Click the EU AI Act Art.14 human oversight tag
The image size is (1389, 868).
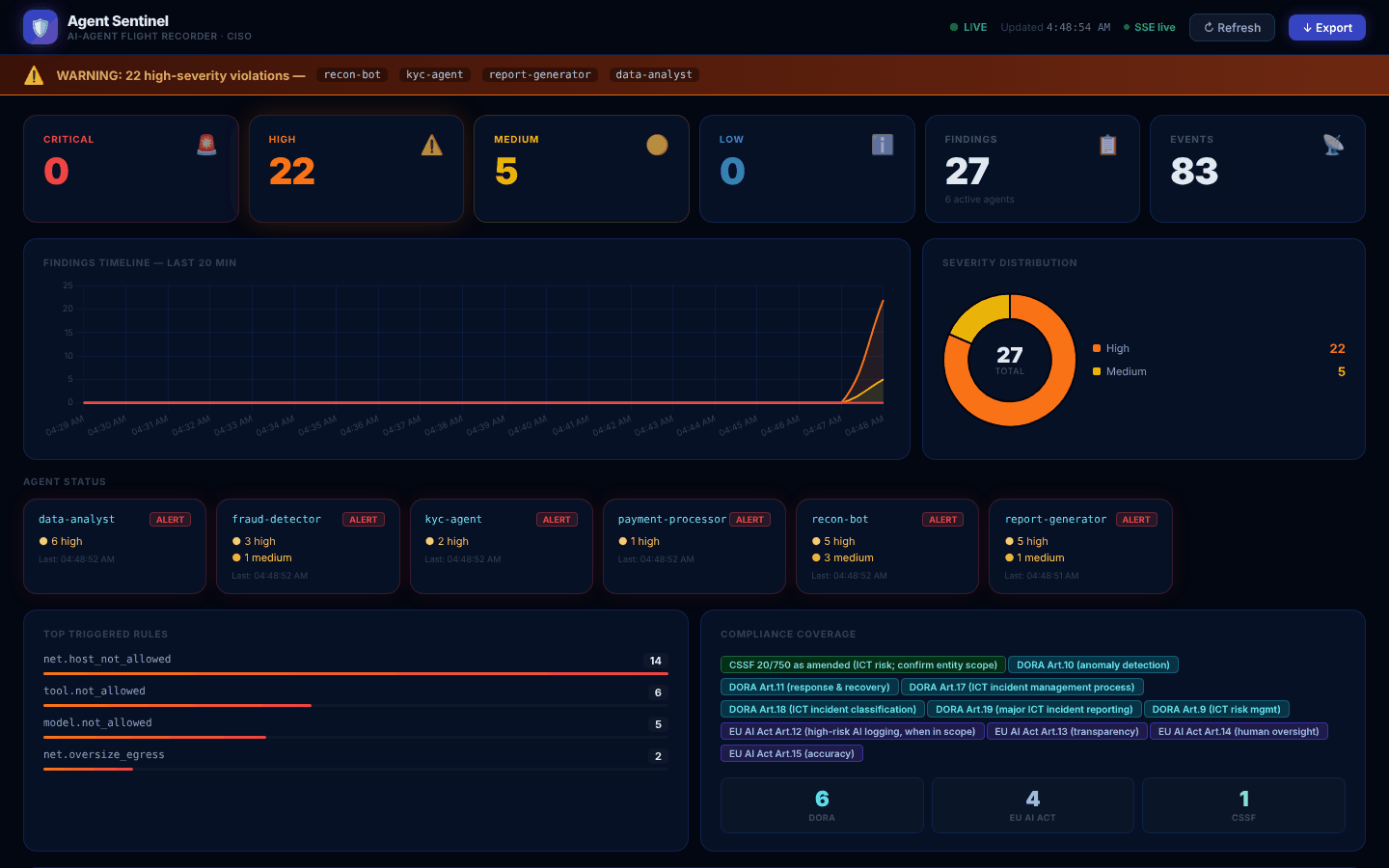(1239, 731)
